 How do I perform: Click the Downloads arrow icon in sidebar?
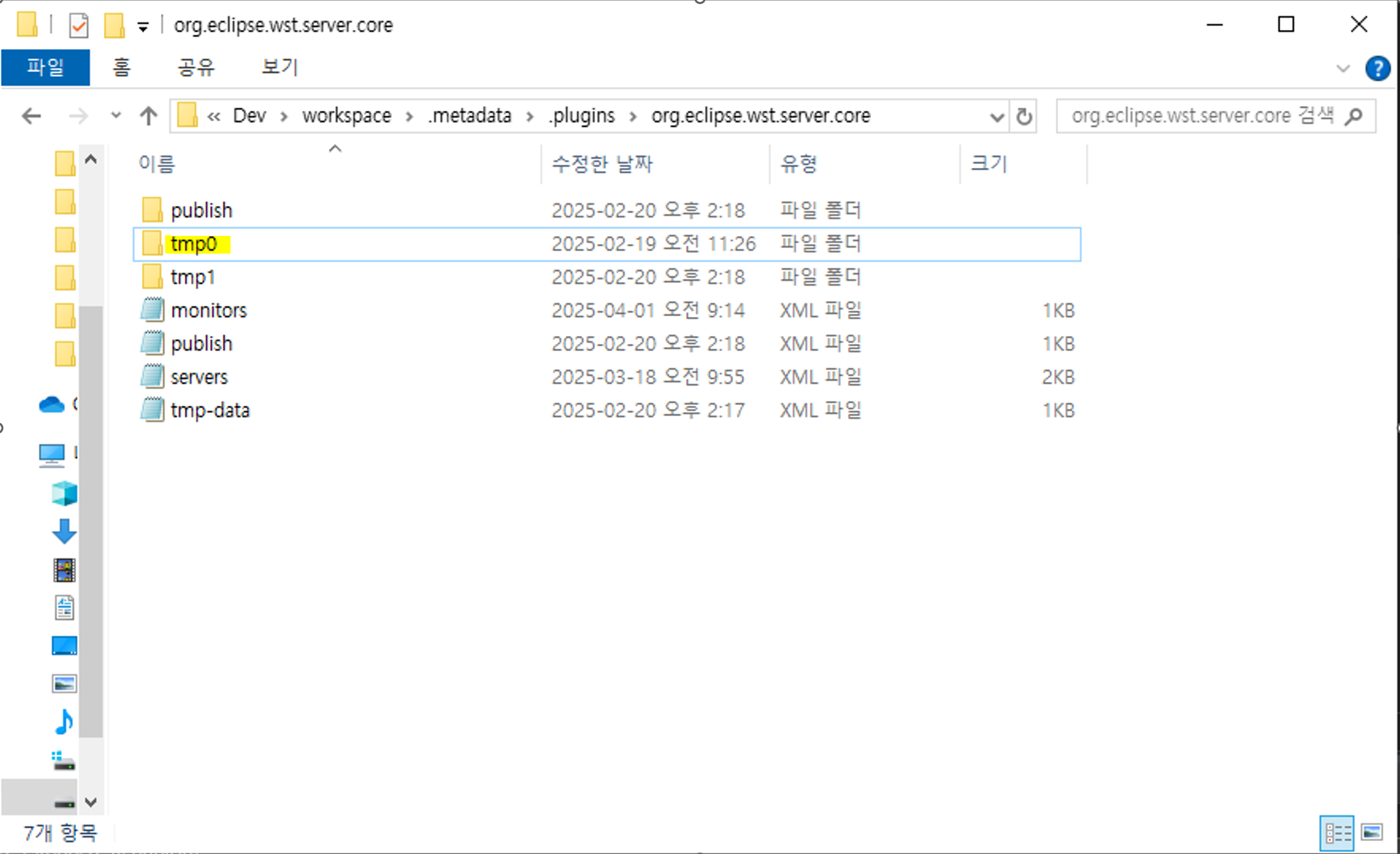64,531
